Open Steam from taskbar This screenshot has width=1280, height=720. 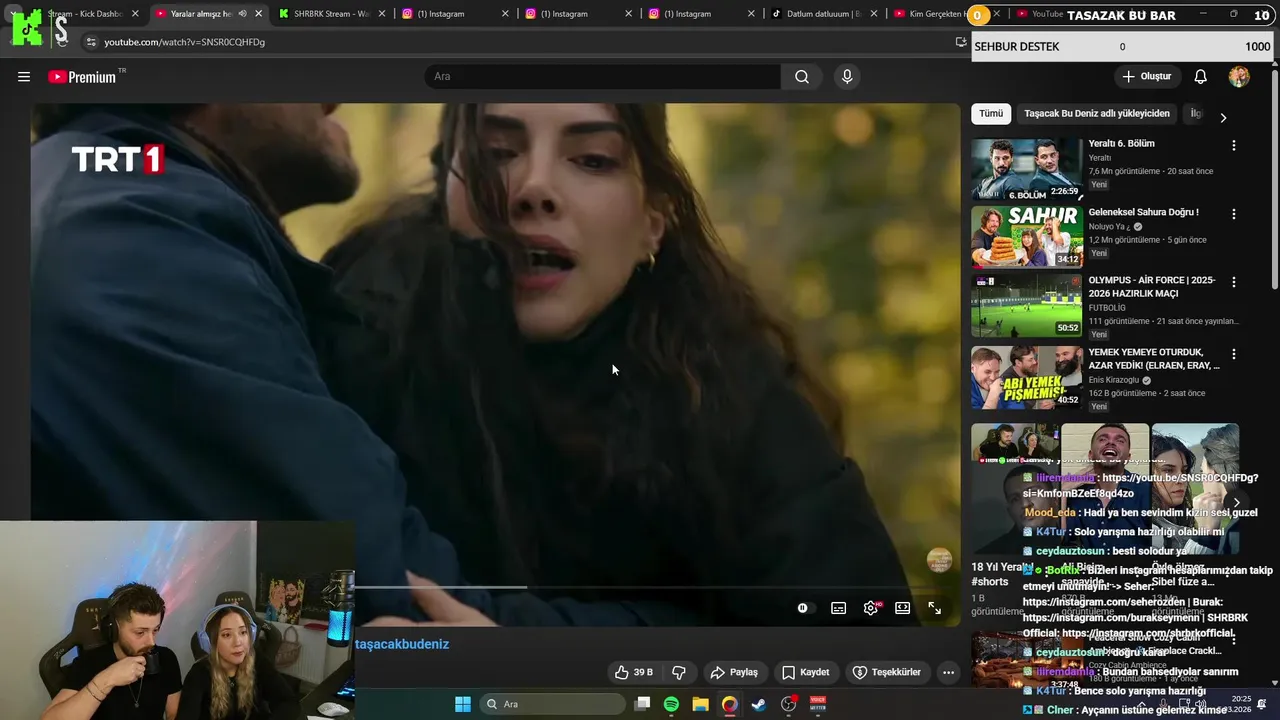(759, 704)
